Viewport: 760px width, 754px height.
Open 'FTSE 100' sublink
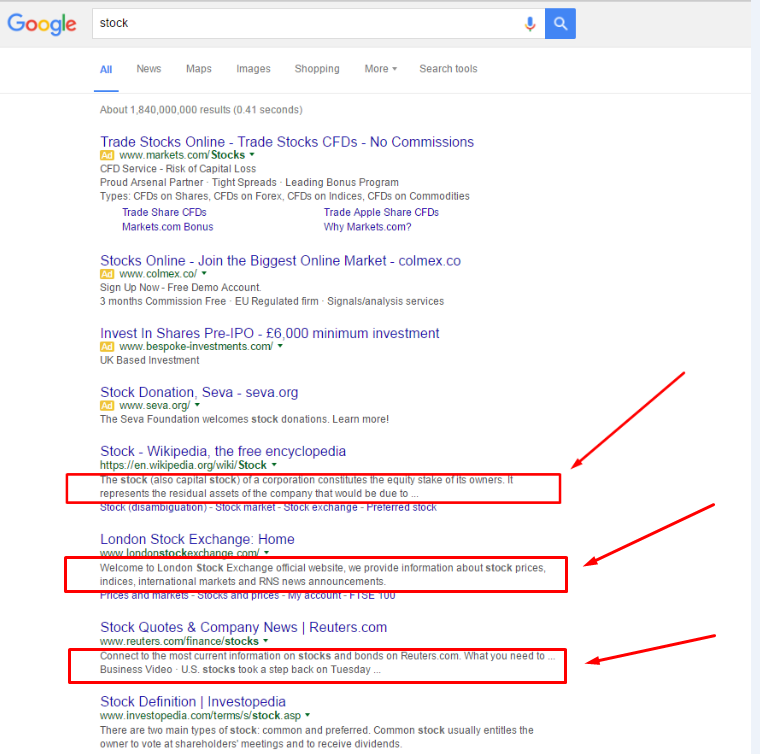(372, 596)
